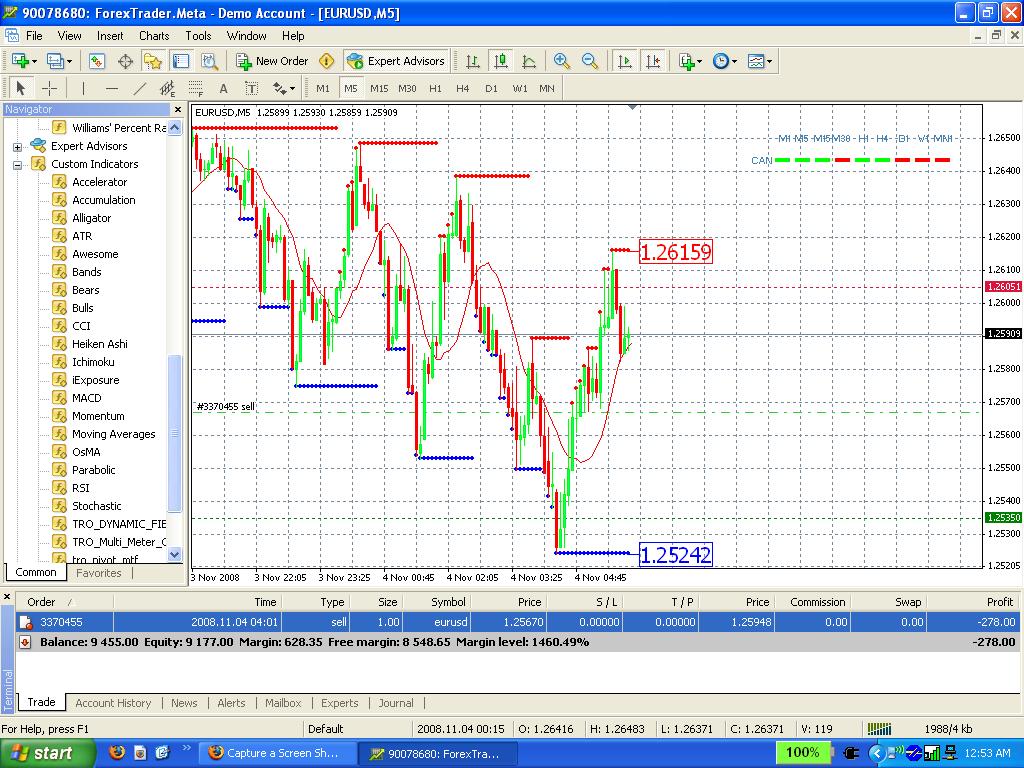
Task: Expand the Expert Advisors tree node
Action: (x=17, y=146)
